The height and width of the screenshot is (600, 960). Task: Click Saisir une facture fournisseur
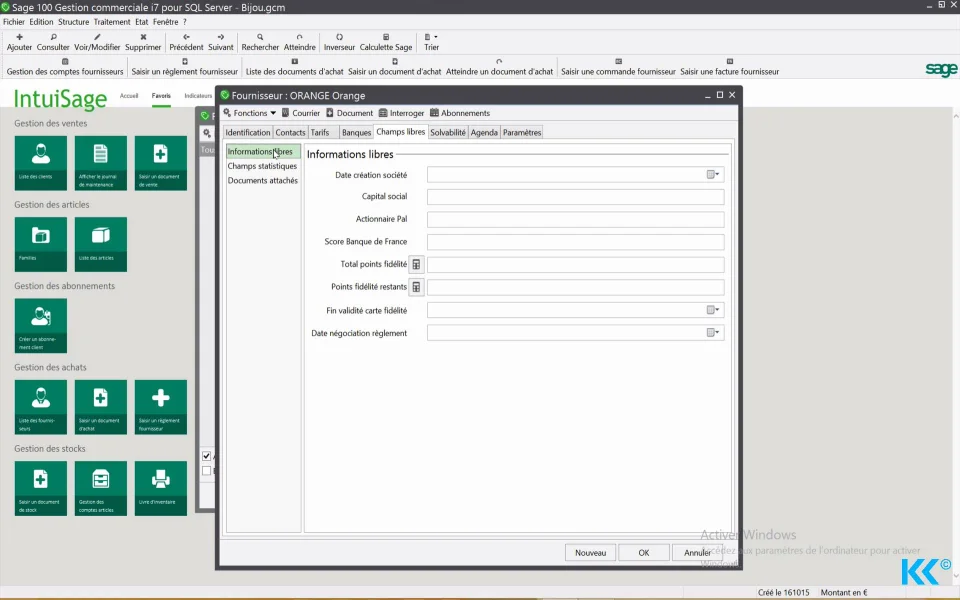click(729, 67)
